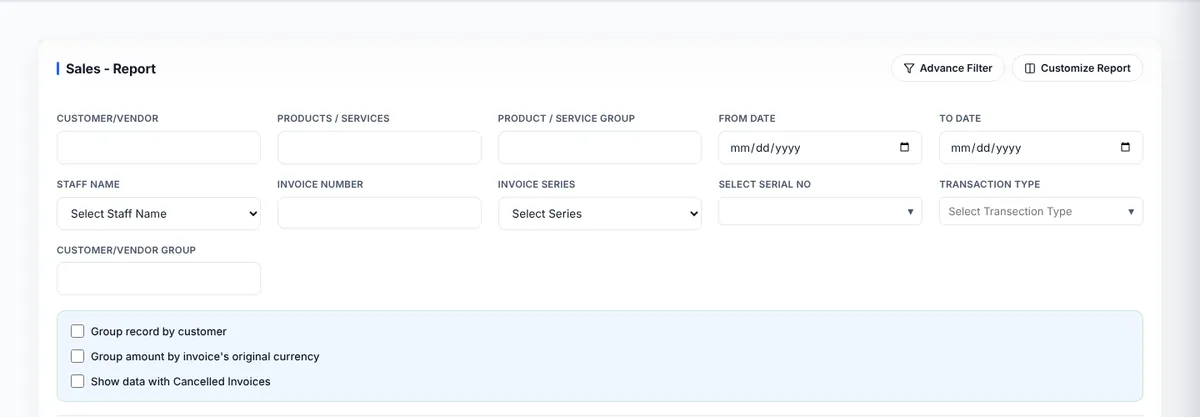
Task: Click the To Date mm/dd/yyyy field
Action: [1041, 147]
